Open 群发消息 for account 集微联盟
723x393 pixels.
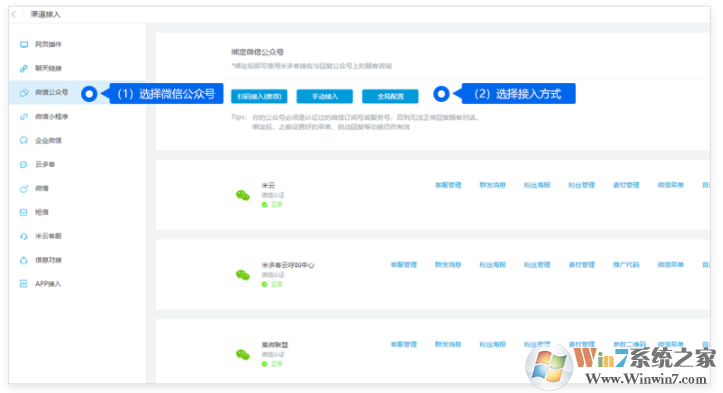[x=448, y=344]
